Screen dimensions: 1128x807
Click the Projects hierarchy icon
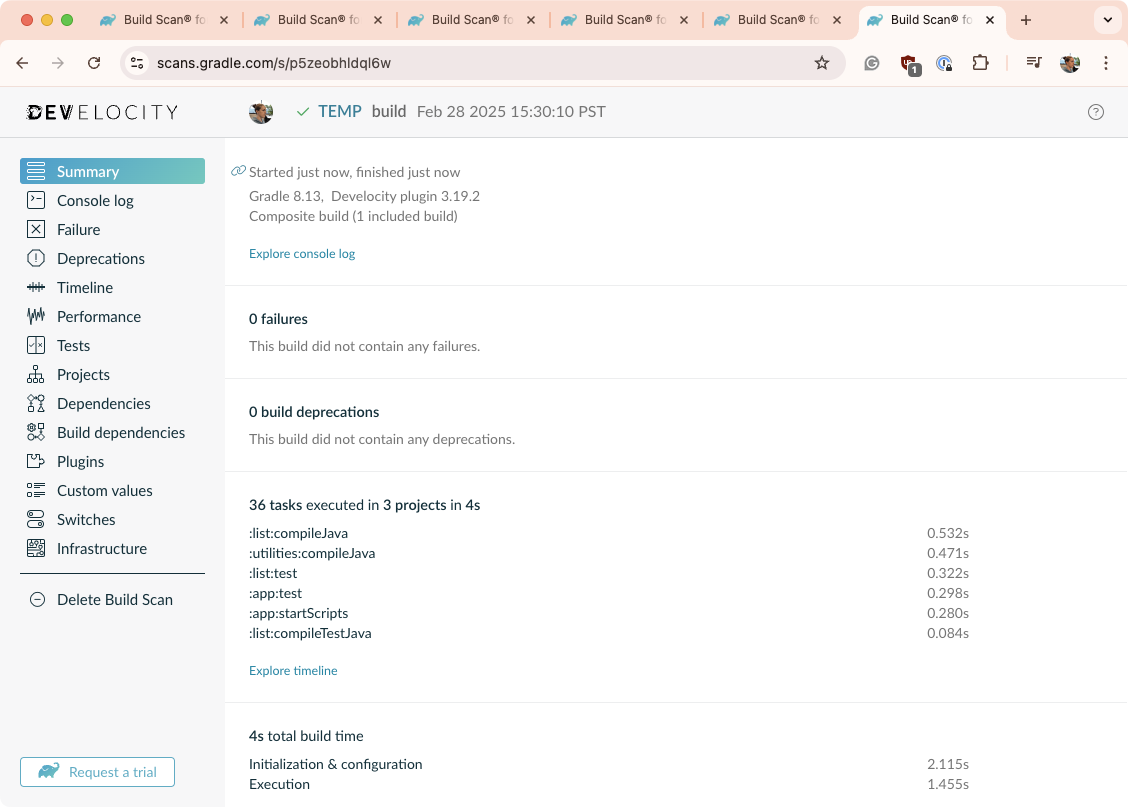(x=36, y=374)
